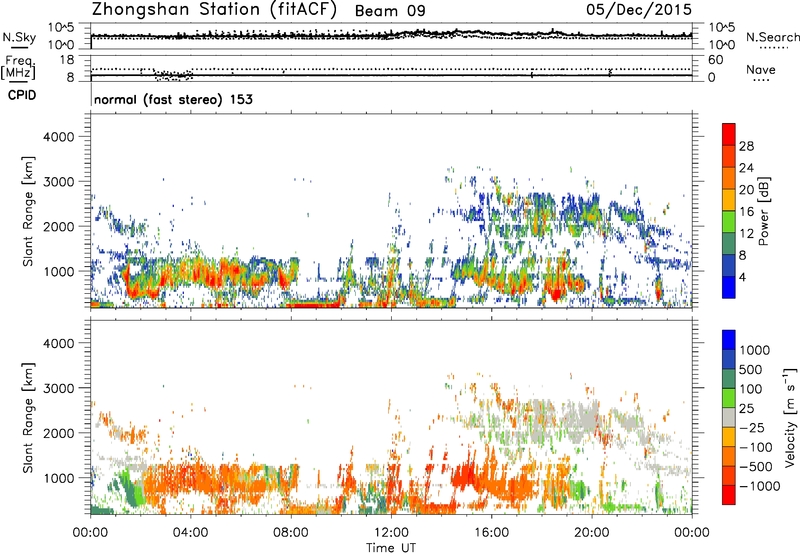Click the dotted line sample under 'Nave'
Image resolution: width=800 pixels, height=554 pixels.
pyautogui.click(x=761, y=80)
